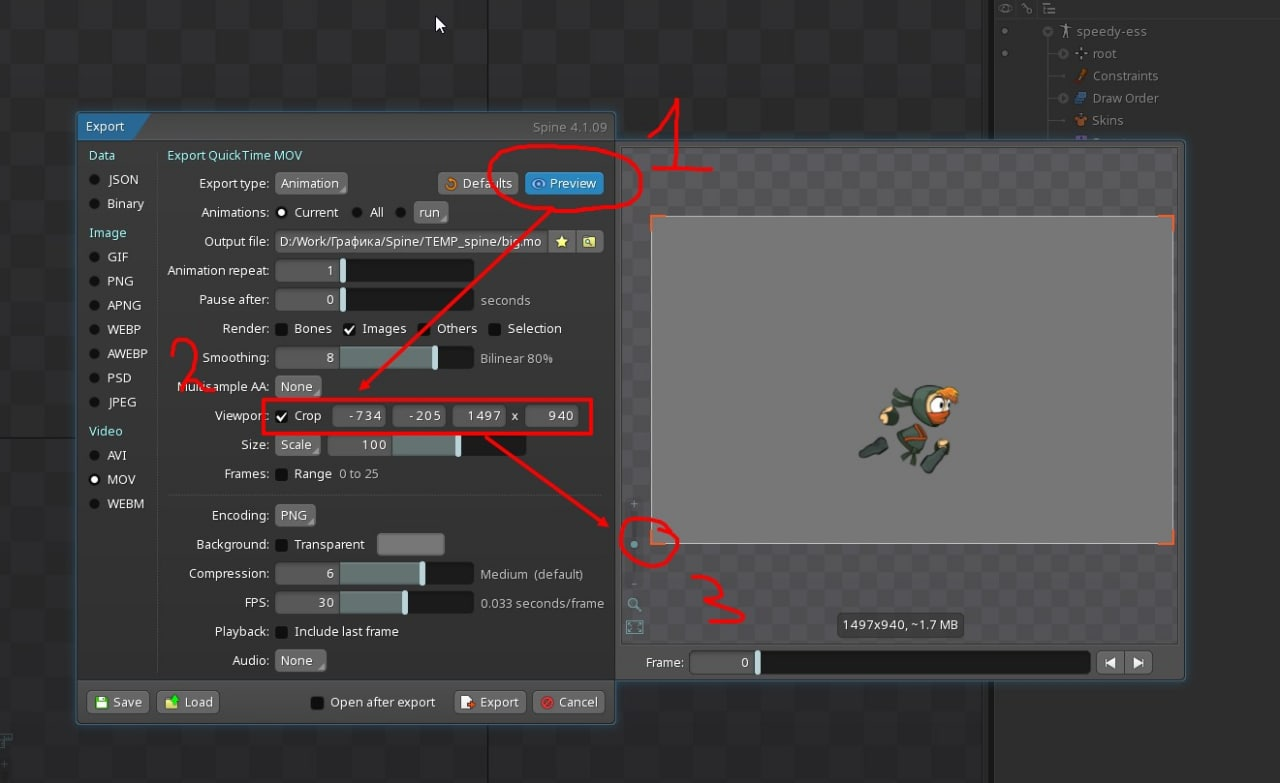
Task: Open the Export type Animation dropdown
Action: pyautogui.click(x=311, y=184)
